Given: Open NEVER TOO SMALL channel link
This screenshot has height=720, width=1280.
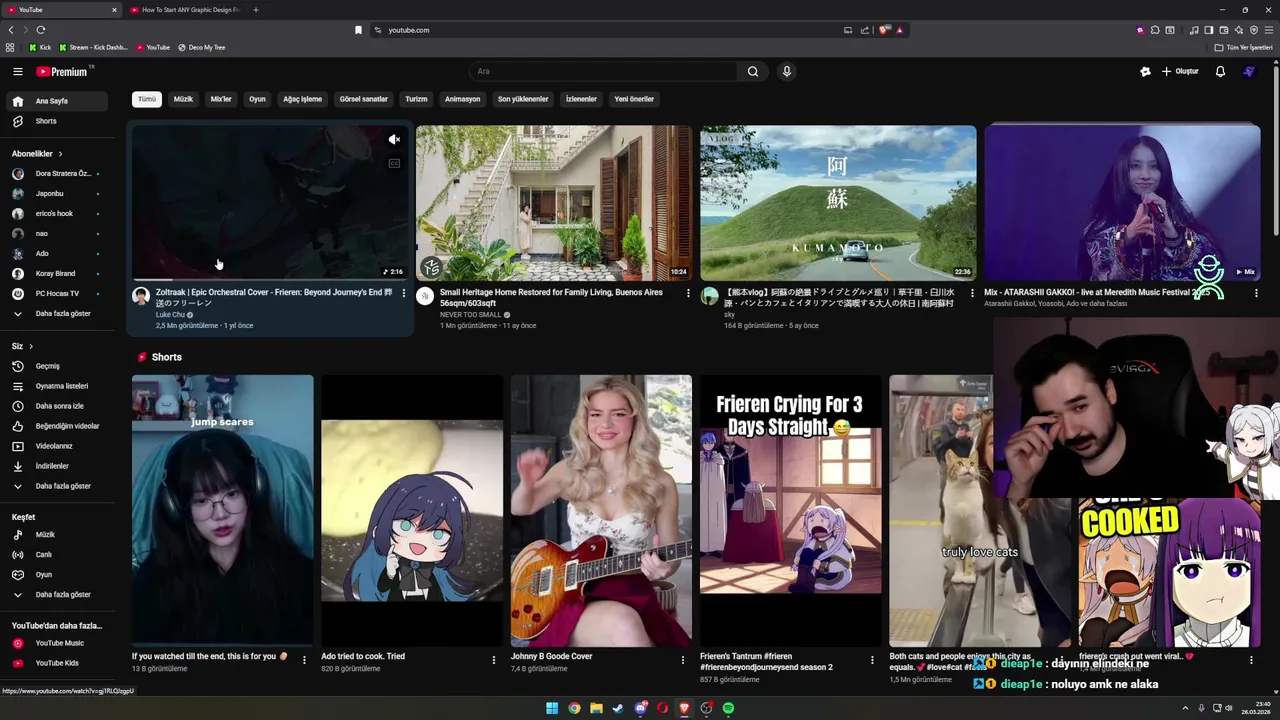Looking at the screenshot, I should 470,315.
